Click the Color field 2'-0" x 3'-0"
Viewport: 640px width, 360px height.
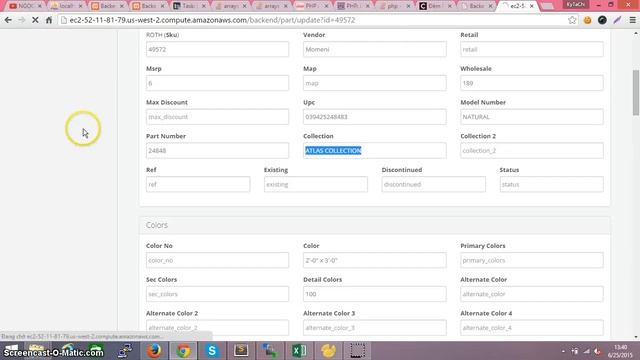(x=374, y=260)
